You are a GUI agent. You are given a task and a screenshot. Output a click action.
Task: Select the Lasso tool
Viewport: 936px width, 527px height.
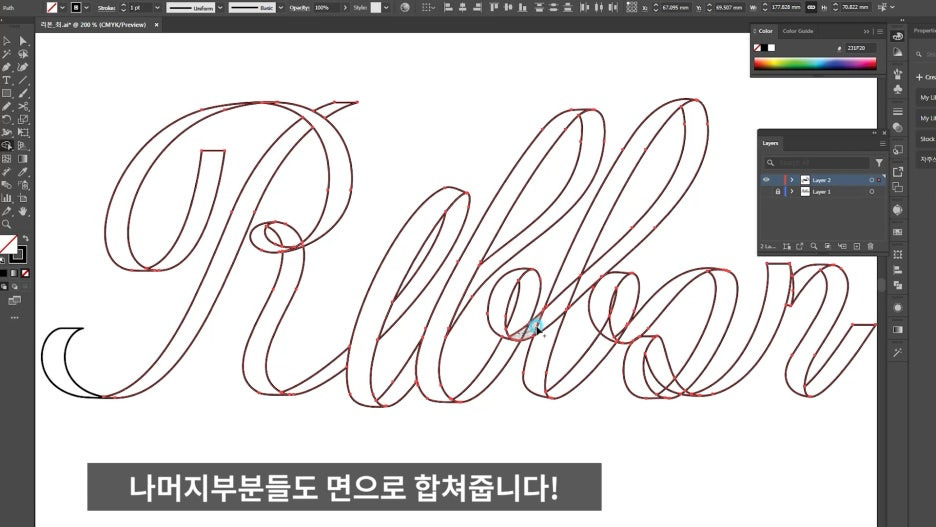point(23,54)
